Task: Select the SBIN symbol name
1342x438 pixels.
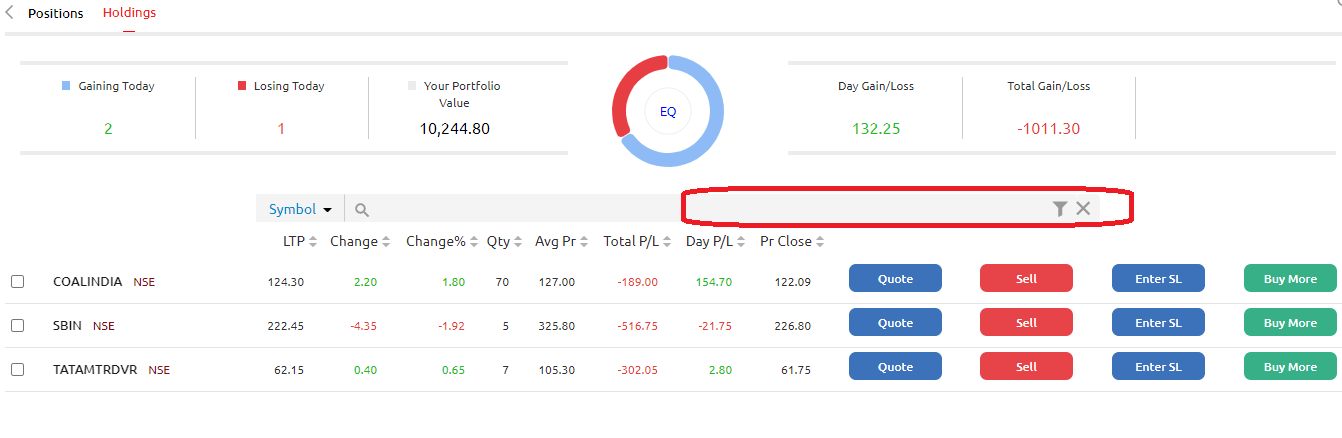Action: (68, 326)
